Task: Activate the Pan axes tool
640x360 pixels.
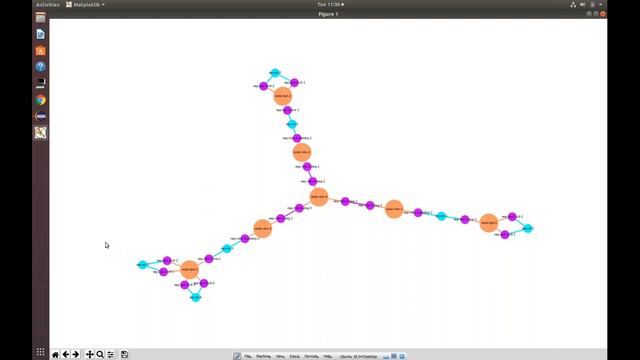Action: click(x=89, y=354)
